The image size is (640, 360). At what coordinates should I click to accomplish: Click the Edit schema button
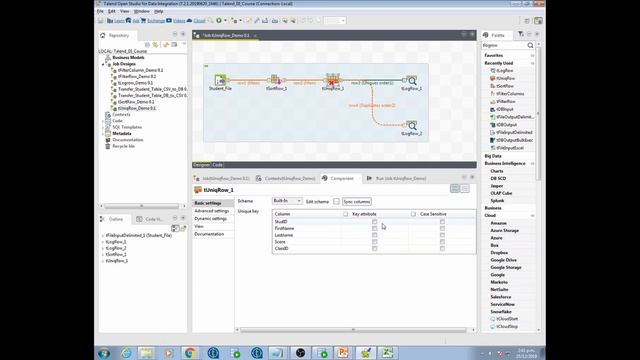click(336, 202)
